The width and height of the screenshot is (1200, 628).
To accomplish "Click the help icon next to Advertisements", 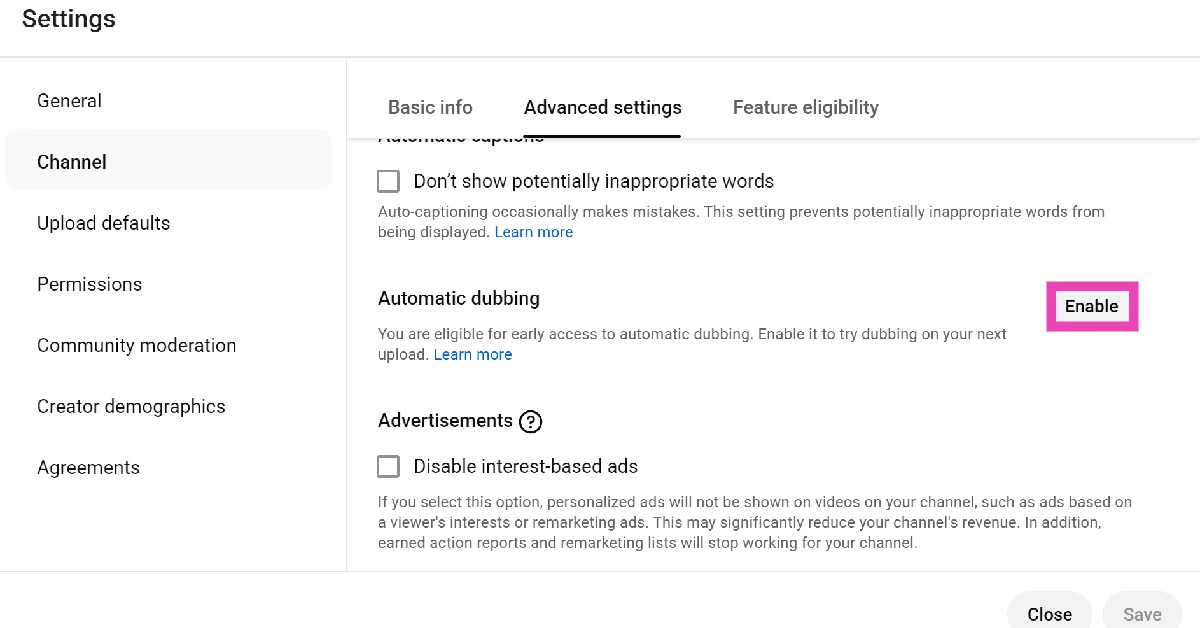I will click(530, 421).
